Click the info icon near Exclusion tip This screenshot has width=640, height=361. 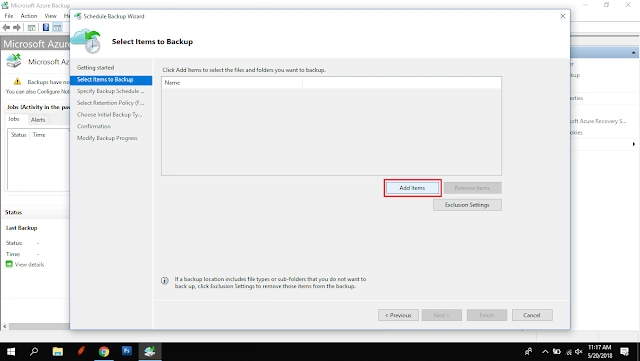point(165,281)
